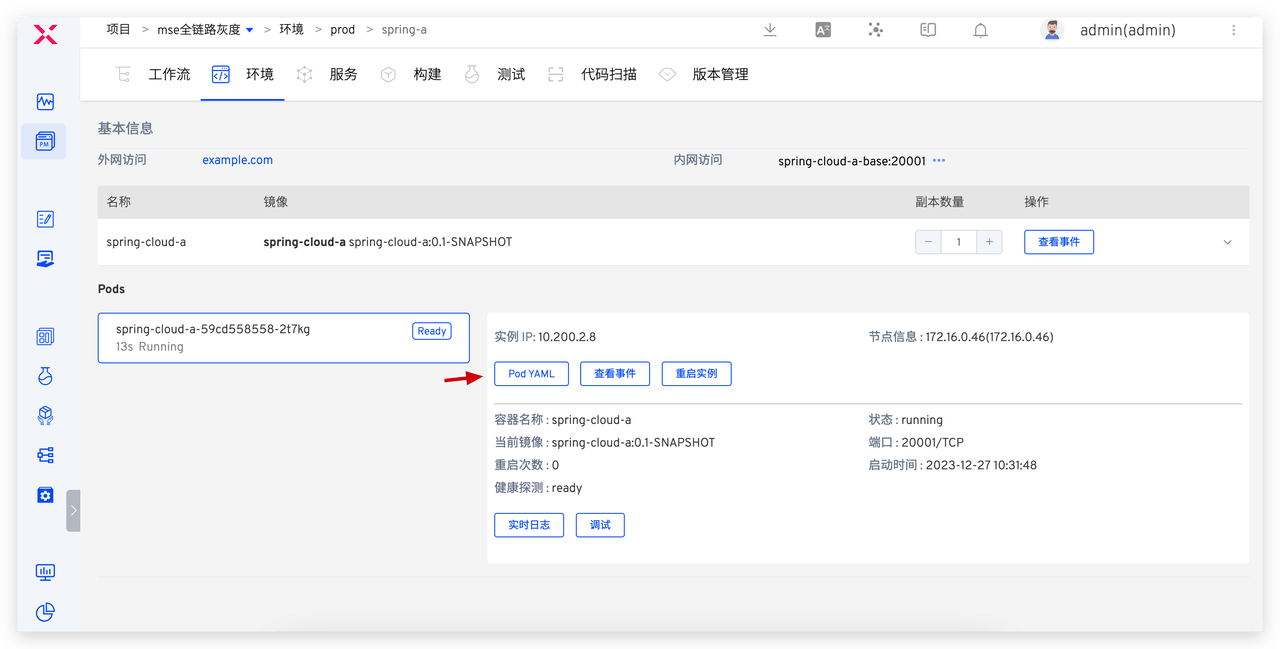
Task: Open the example.com external access link
Action: pos(237,159)
